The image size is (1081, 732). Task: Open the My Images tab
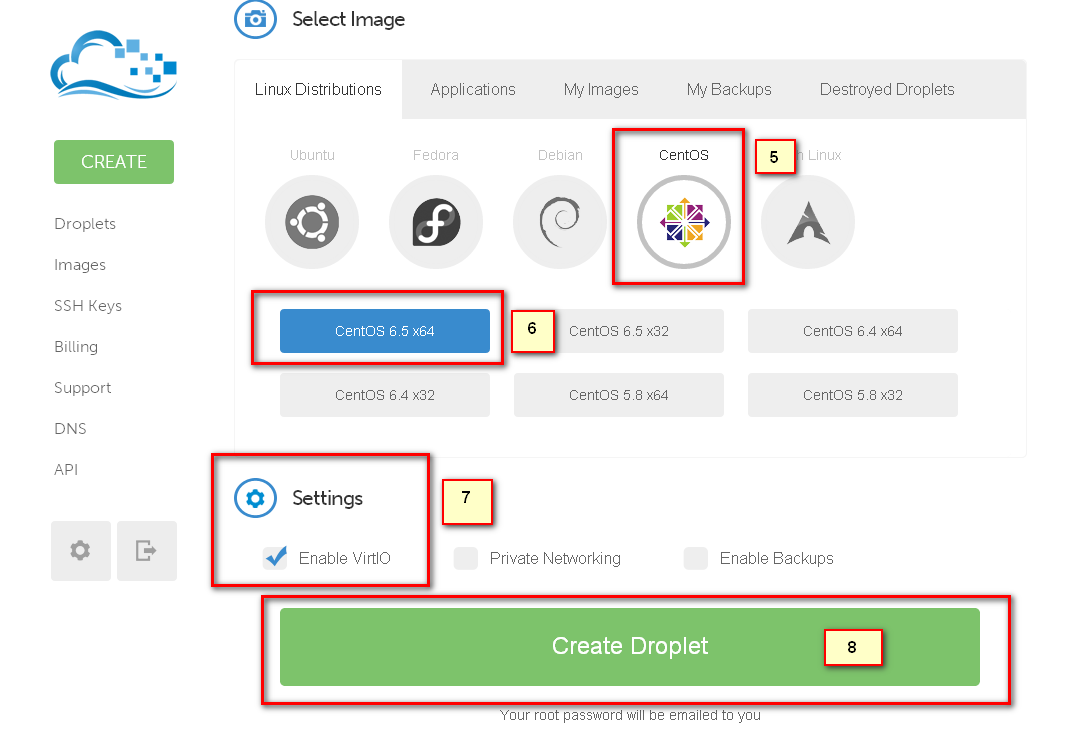[x=601, y=90]
